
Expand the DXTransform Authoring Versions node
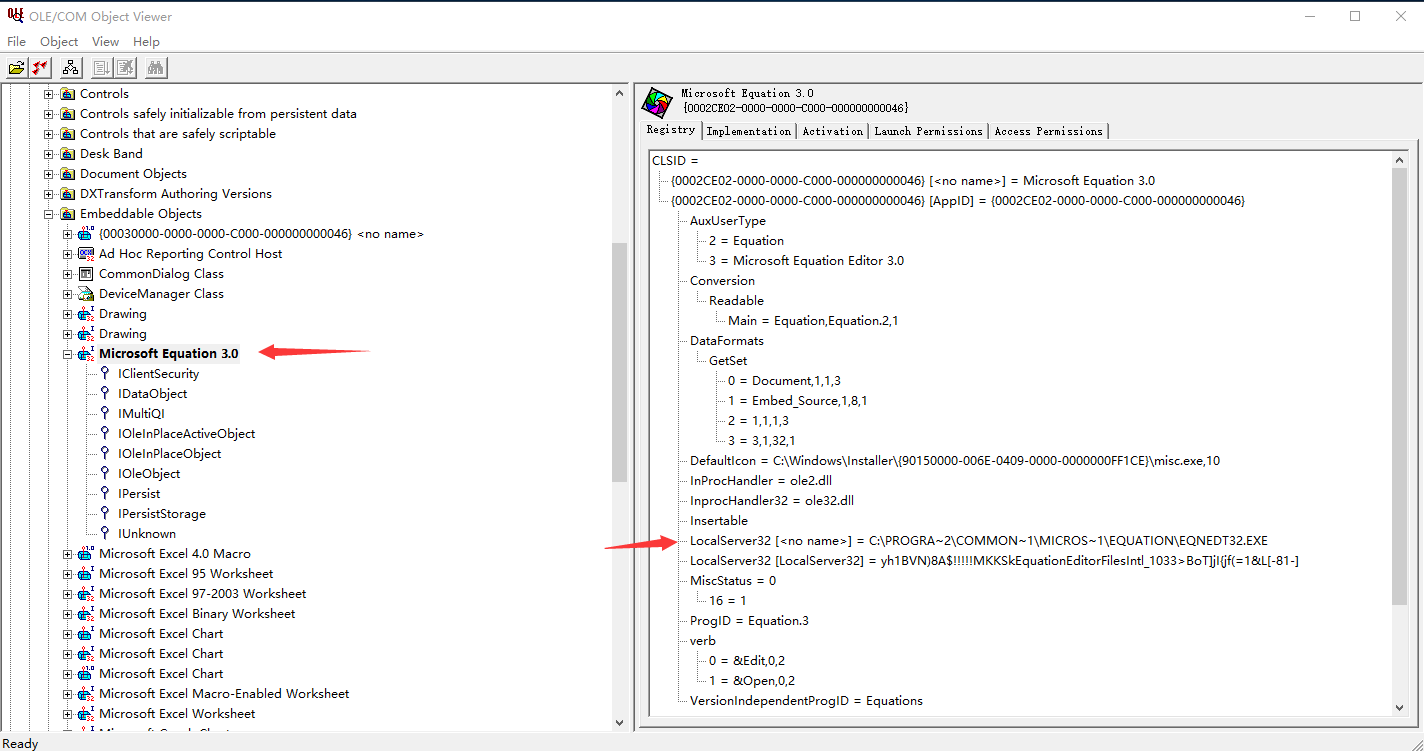click(48, 194)
